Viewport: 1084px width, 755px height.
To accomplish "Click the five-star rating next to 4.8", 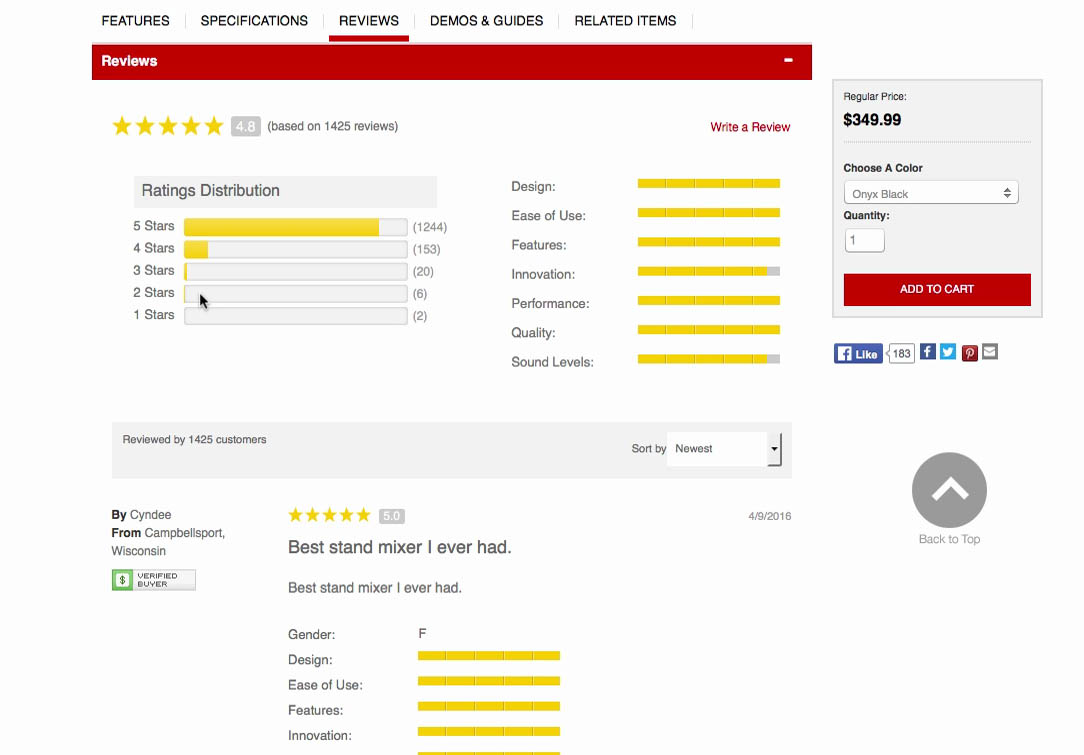I will pos(167,125).
